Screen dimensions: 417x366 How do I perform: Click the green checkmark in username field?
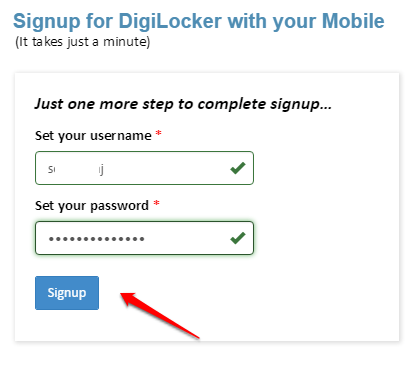coord(238,168)
